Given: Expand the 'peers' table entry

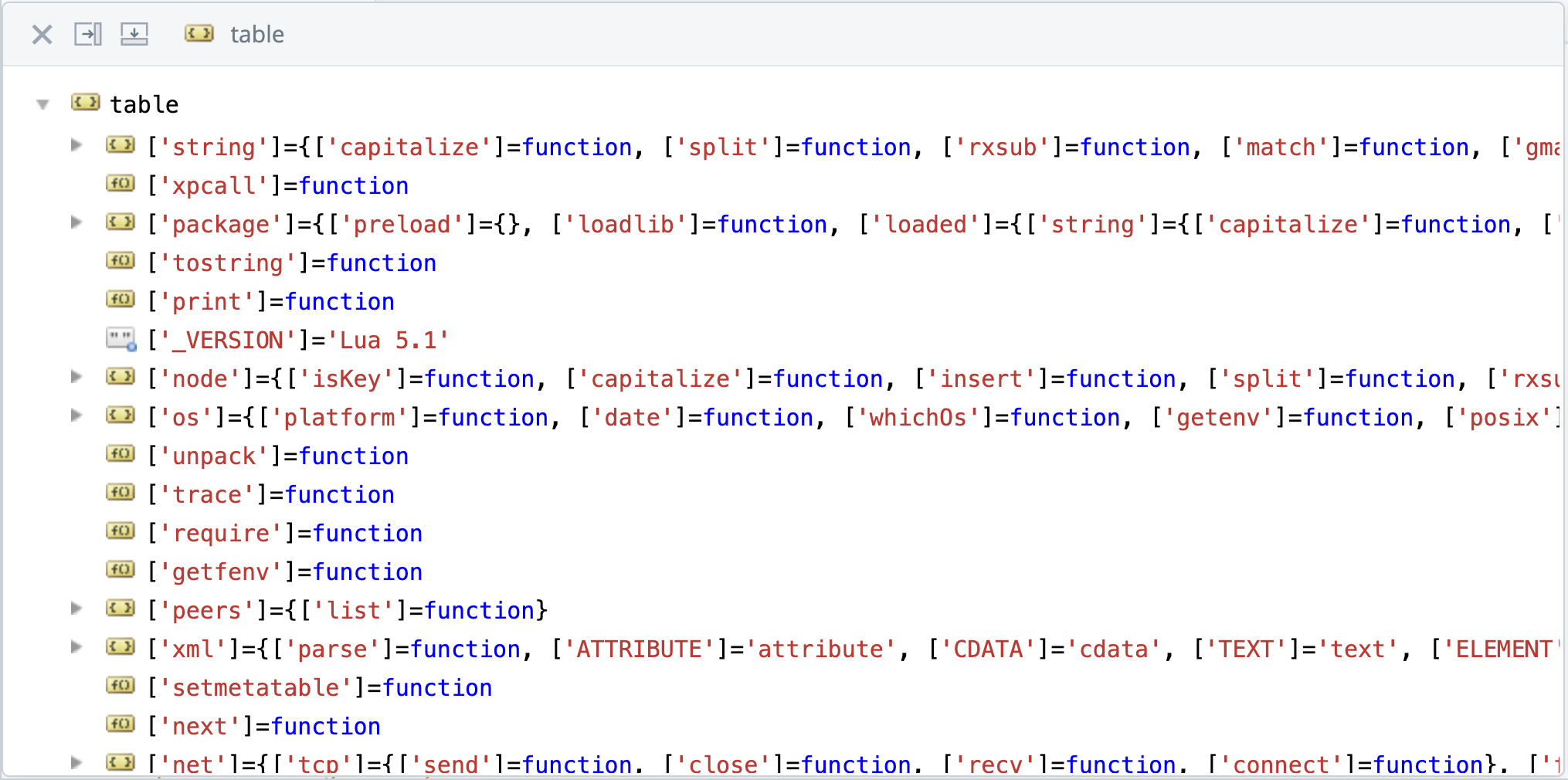Looking at the screenshot, I should point(76,609).
